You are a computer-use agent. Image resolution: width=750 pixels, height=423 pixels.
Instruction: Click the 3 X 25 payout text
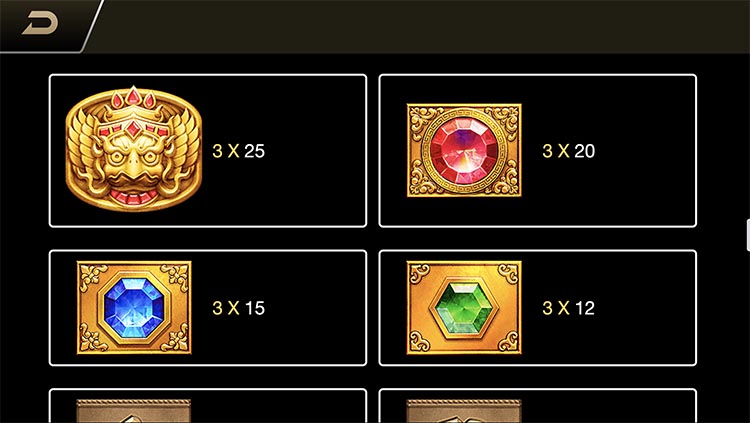point(238,151)
